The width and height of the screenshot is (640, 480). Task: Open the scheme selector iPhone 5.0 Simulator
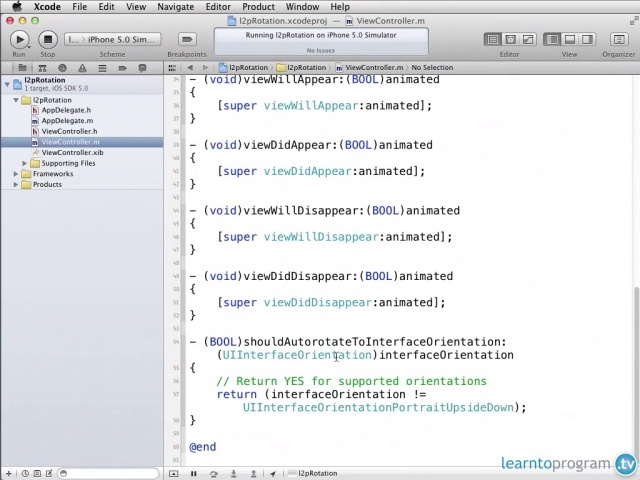click(113, 40)
